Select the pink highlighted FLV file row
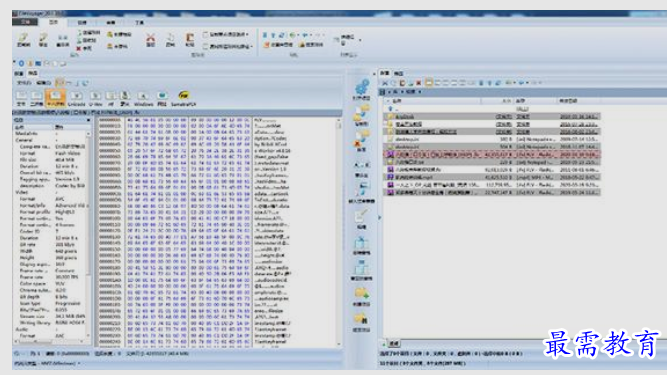The width and height of the screenshot is (667, 375). (492, 154)
